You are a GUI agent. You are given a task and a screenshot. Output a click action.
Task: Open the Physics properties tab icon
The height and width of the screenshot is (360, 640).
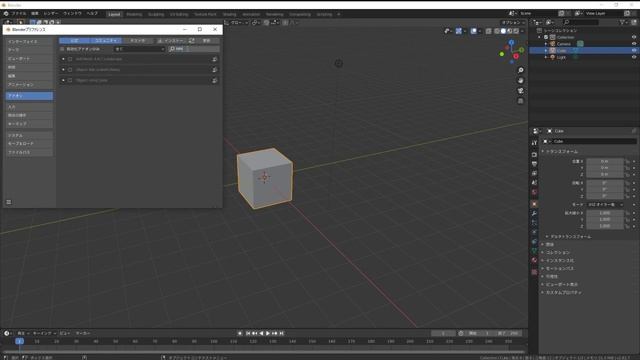point(534,232)
